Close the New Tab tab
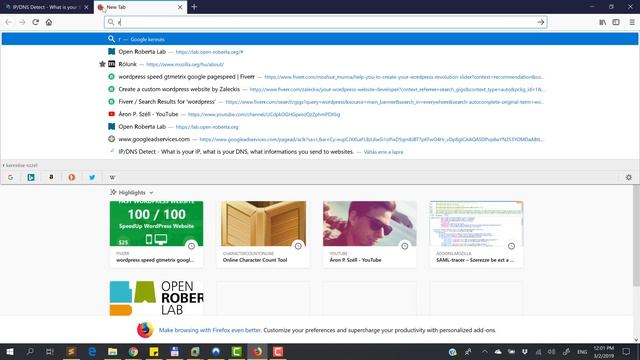 click(x=180, y=7)
